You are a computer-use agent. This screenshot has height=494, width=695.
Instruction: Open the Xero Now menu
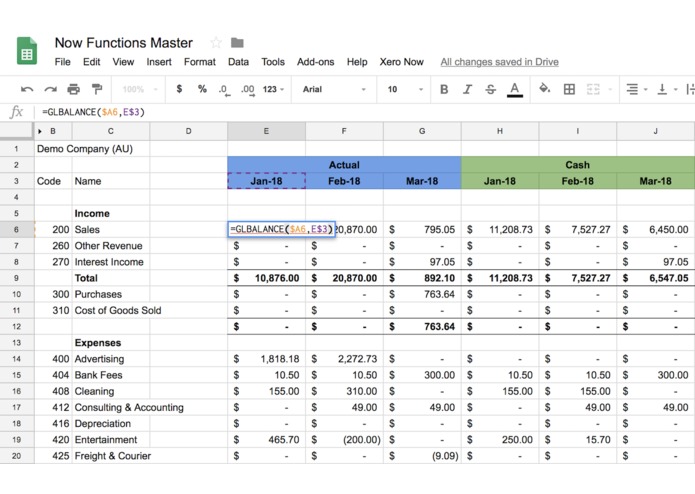402,62
